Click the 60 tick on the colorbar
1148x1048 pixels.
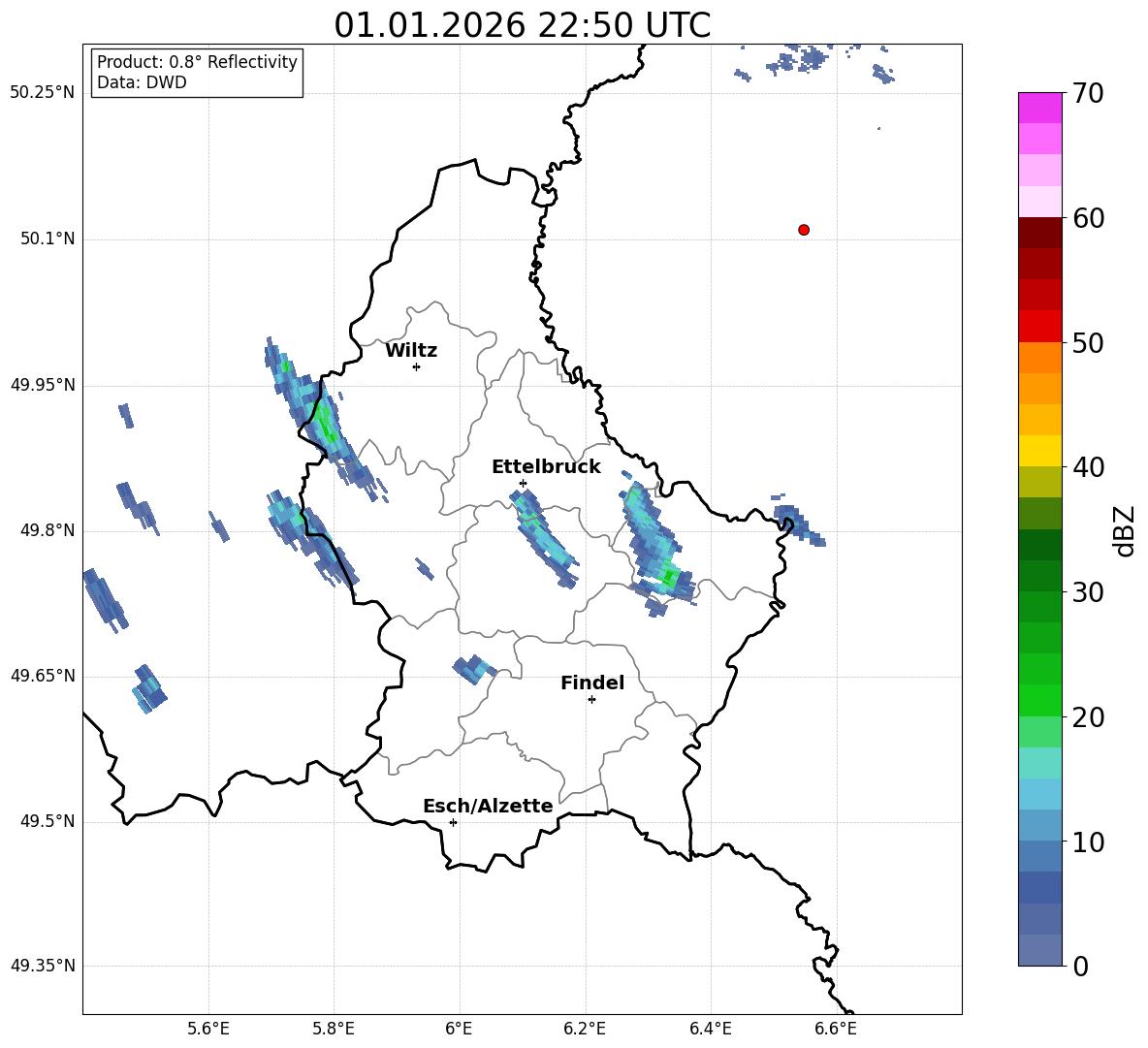click(x=1087, y=218)
